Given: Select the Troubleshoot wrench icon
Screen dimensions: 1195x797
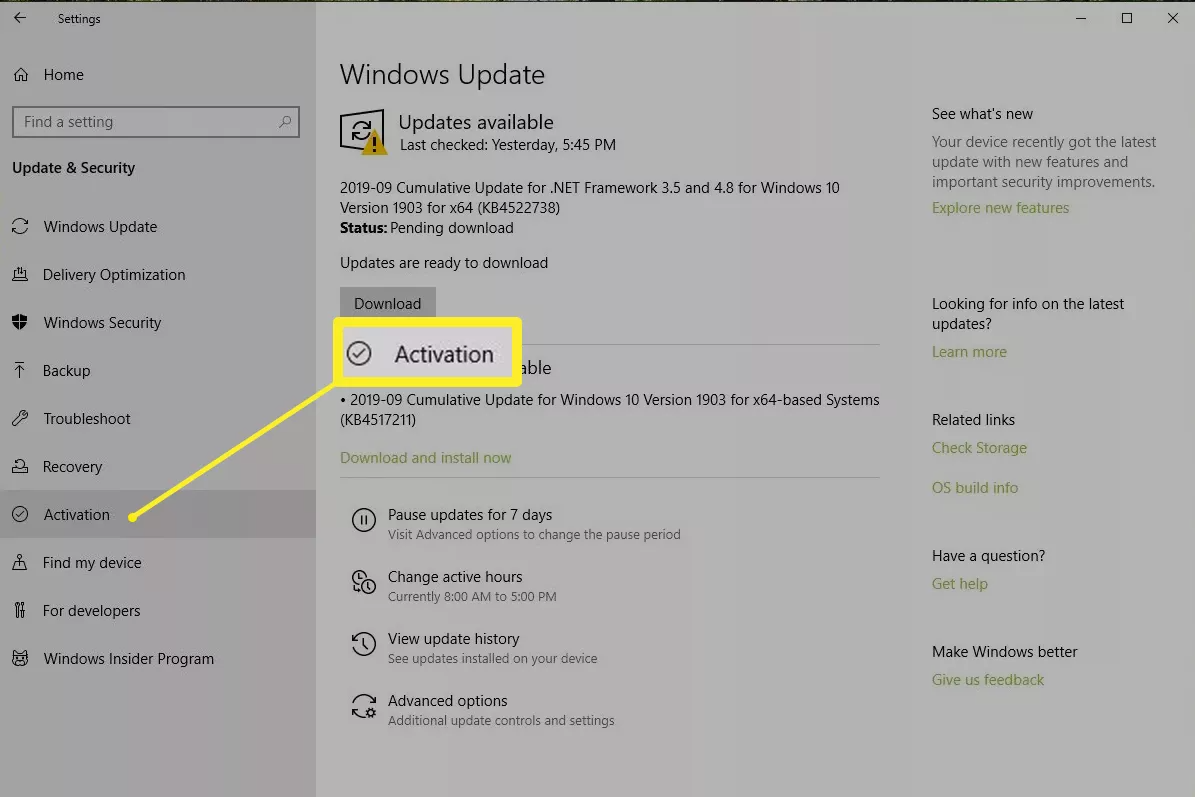Looking at the screenshot, I should (x=20, y=418).
